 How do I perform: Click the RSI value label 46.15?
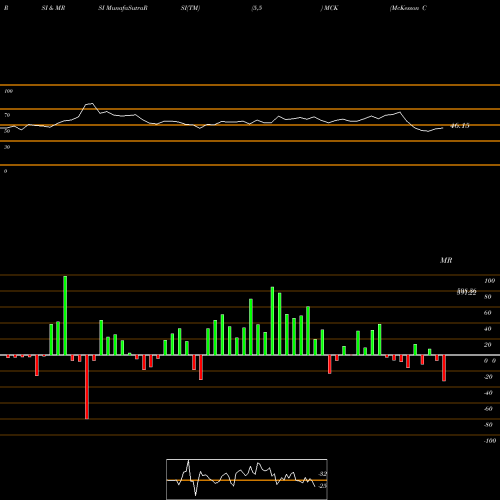pyautogui.click(x=460, y=126)
